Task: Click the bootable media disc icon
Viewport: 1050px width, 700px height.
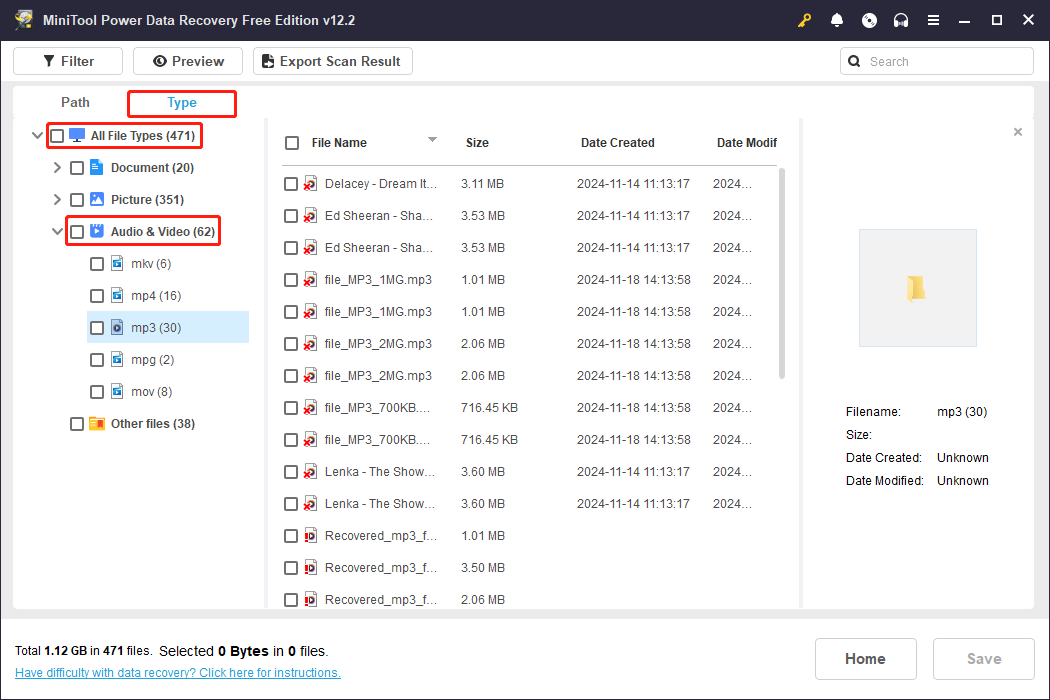Action: click(x=869, y=20)
